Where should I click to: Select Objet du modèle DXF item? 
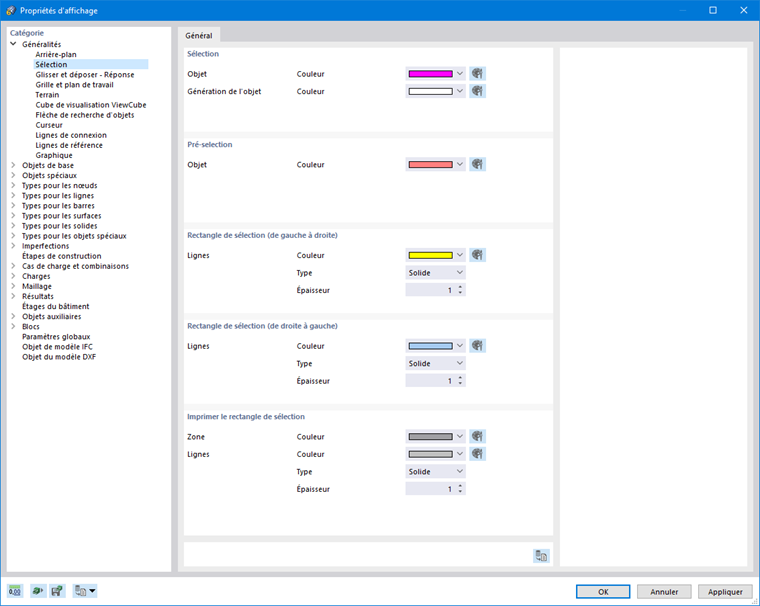click(59, 357)
